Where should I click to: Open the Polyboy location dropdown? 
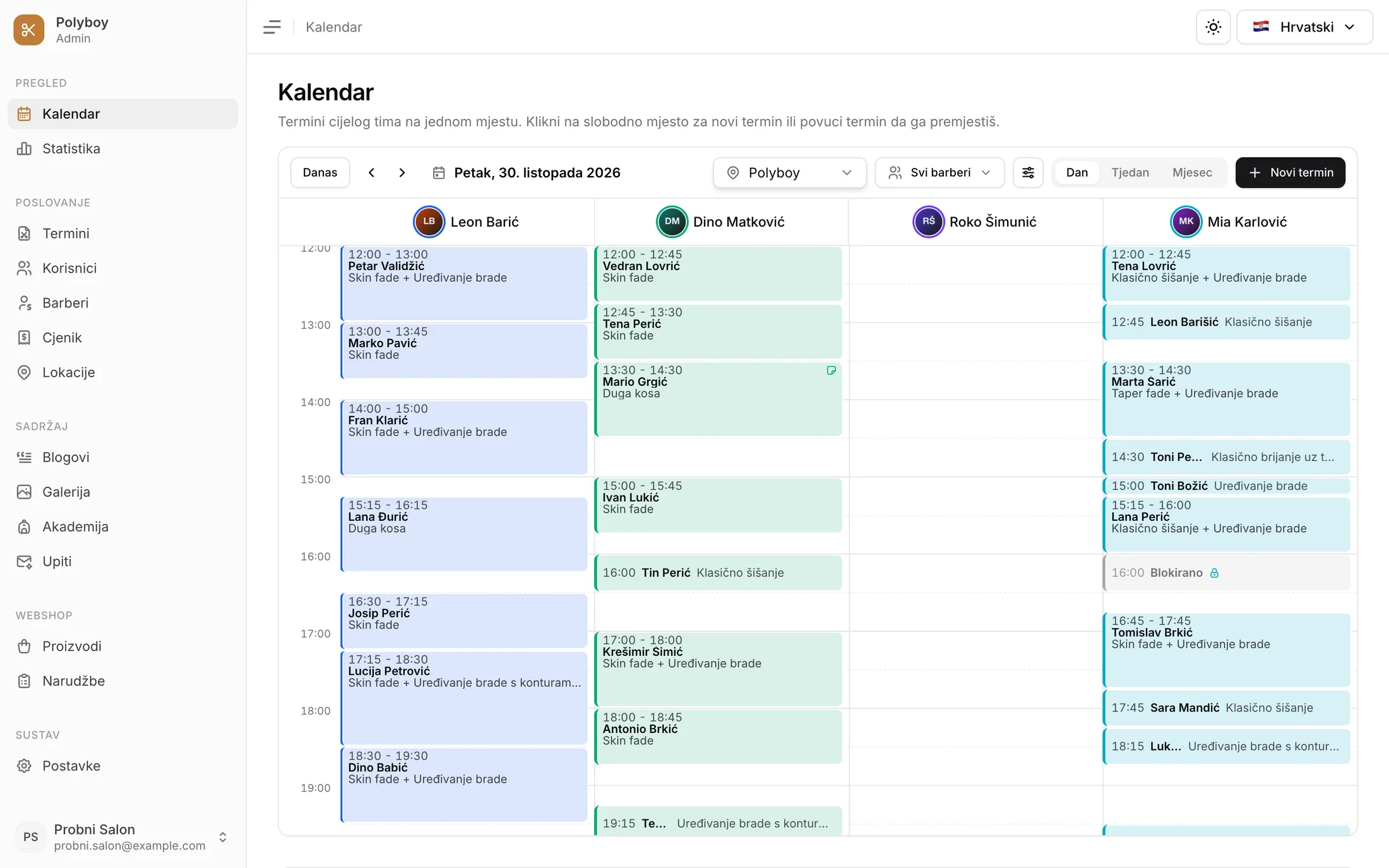coord(789,172)
